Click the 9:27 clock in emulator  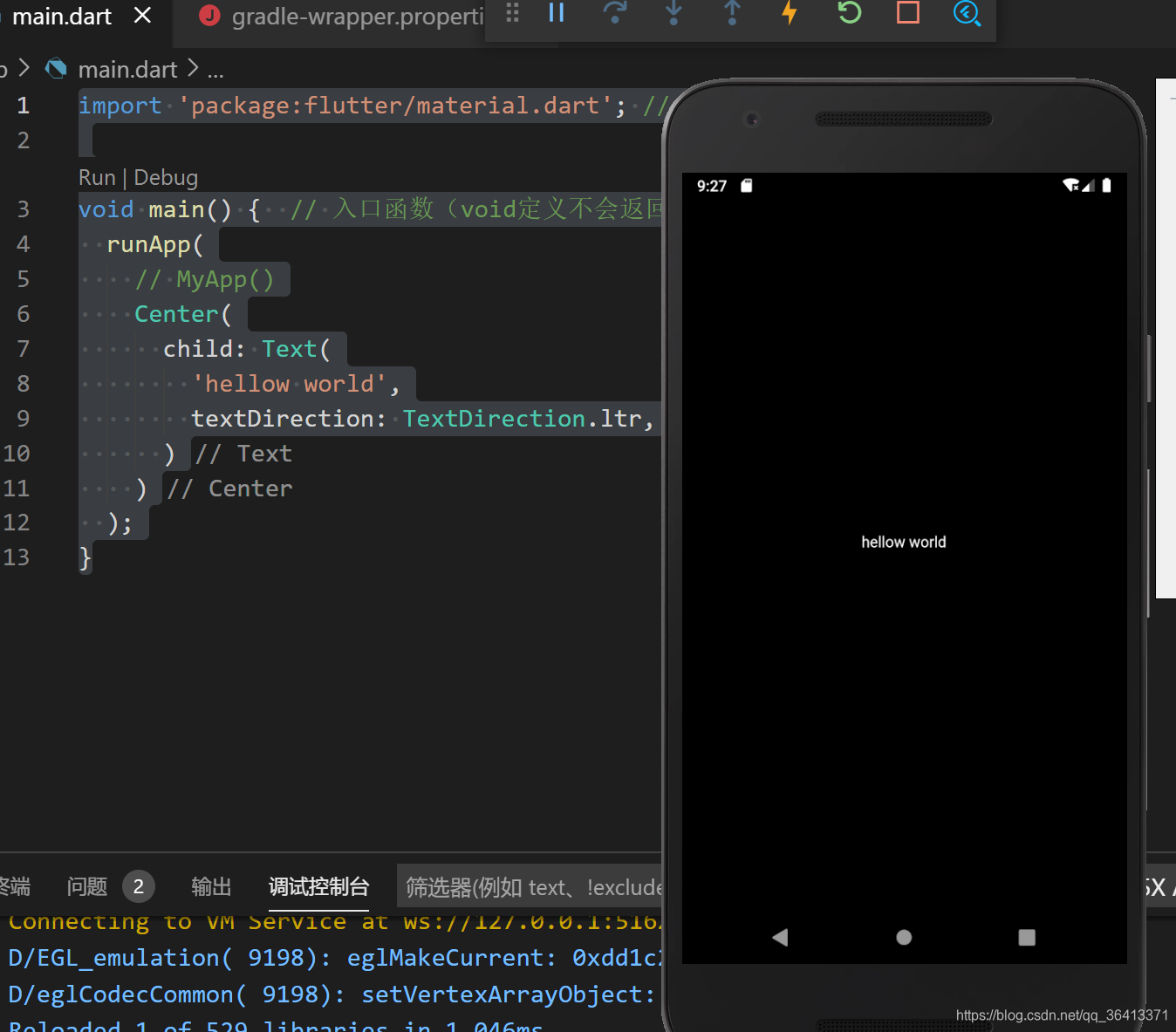pyautogui.click(x=712, y=186)
